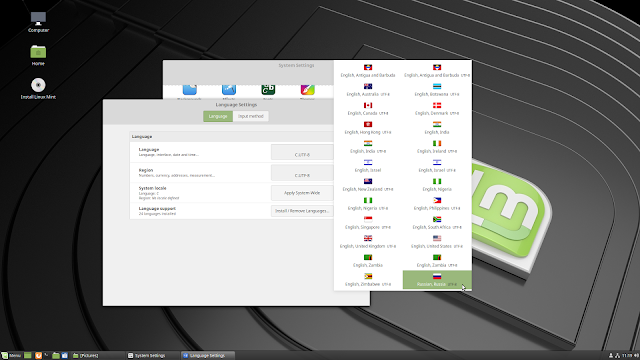Click the Apply System-Wide button
The width and height of the screenshot is (640, 360).
[302, 193]
